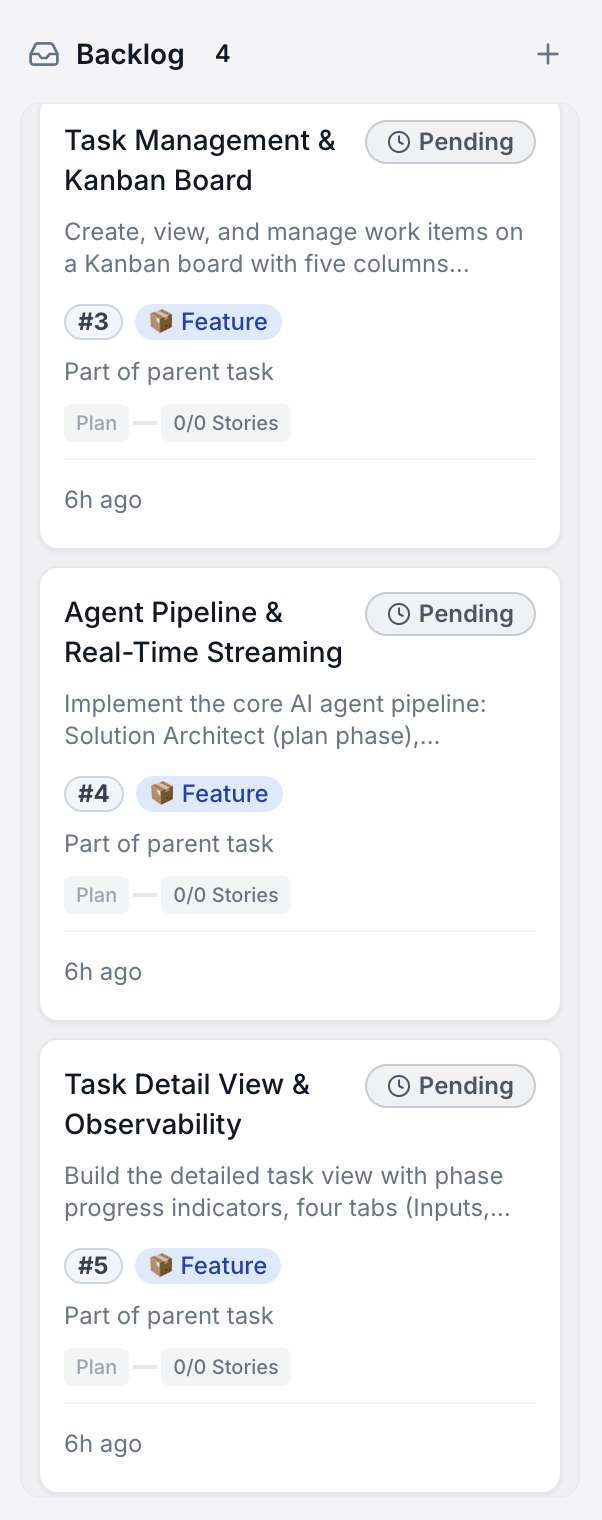Viewport: 602px width, 1520px height.
Task: Toggle the Pending status on Task Management & Kanban Board
Action: click(450, 142)
